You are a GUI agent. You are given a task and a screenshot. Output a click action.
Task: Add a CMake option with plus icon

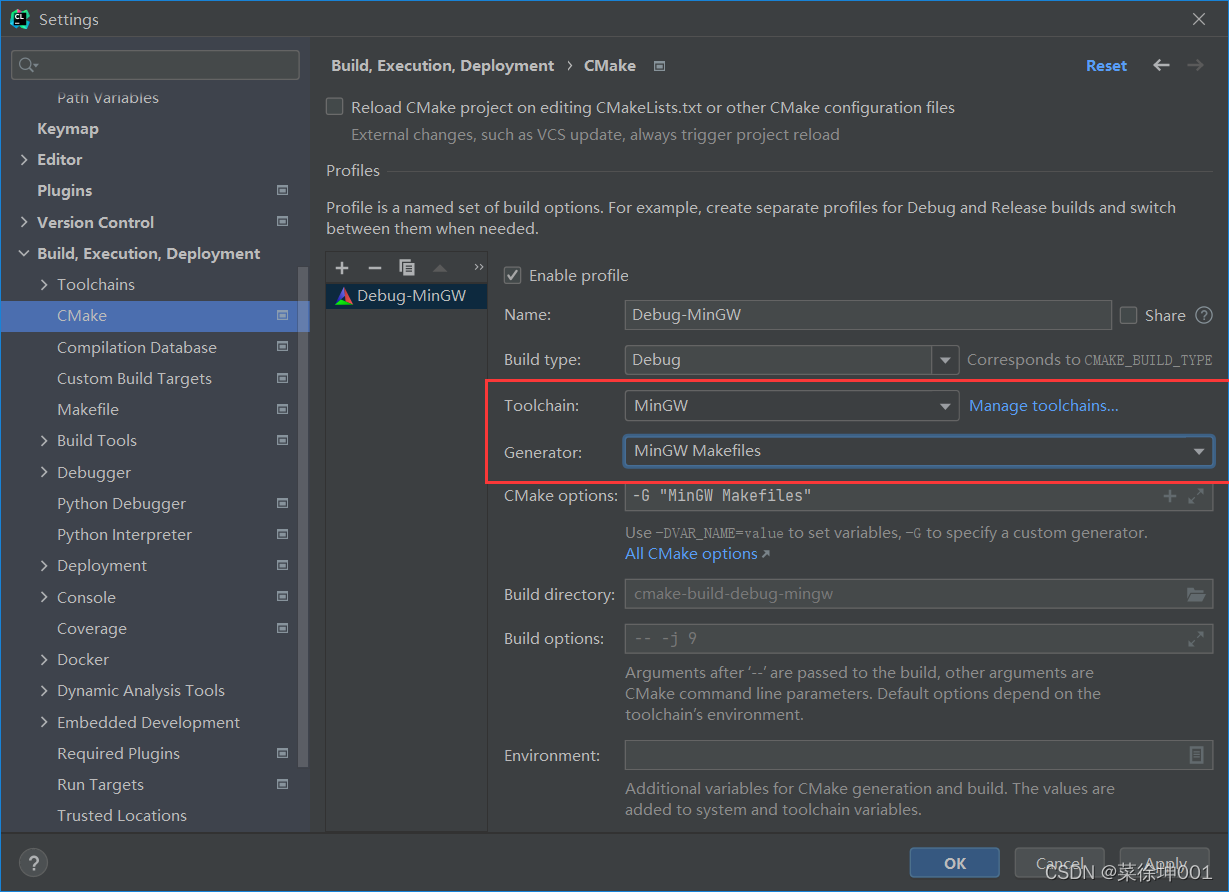[x=1169, y=496]
